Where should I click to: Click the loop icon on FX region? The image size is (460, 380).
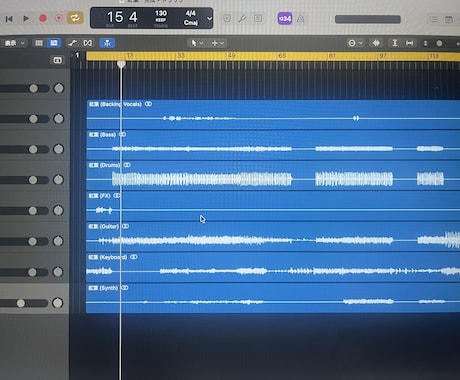click(x=117, y=196)
